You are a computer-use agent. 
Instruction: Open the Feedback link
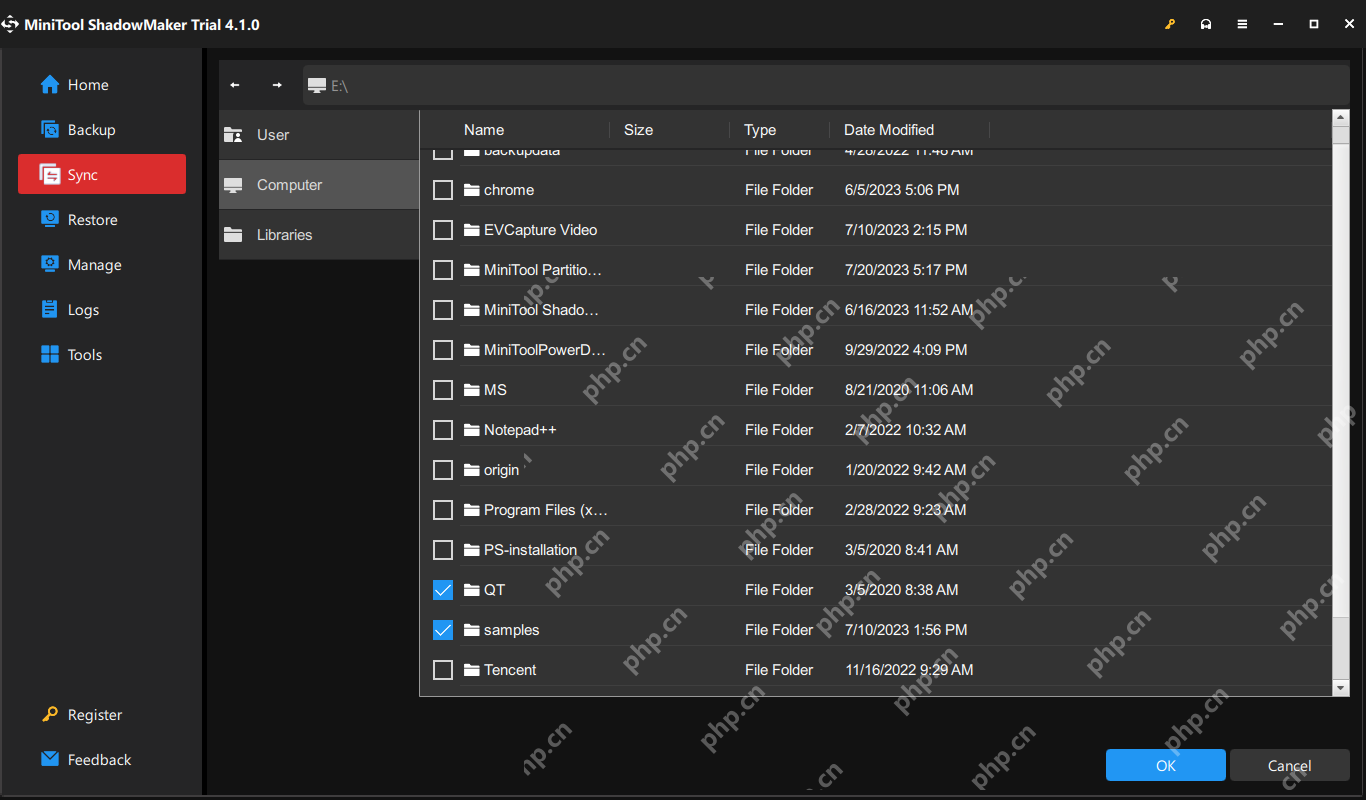(x=99, y=760)
